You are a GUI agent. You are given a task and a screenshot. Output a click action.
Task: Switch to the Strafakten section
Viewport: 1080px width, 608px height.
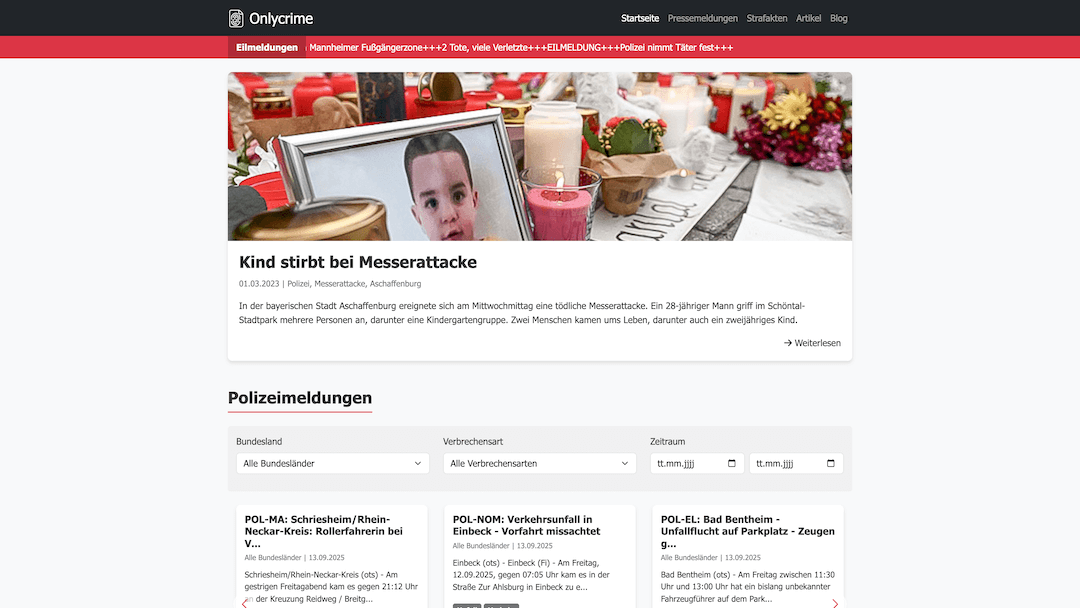pyautogui.click(x=767, y=18)
